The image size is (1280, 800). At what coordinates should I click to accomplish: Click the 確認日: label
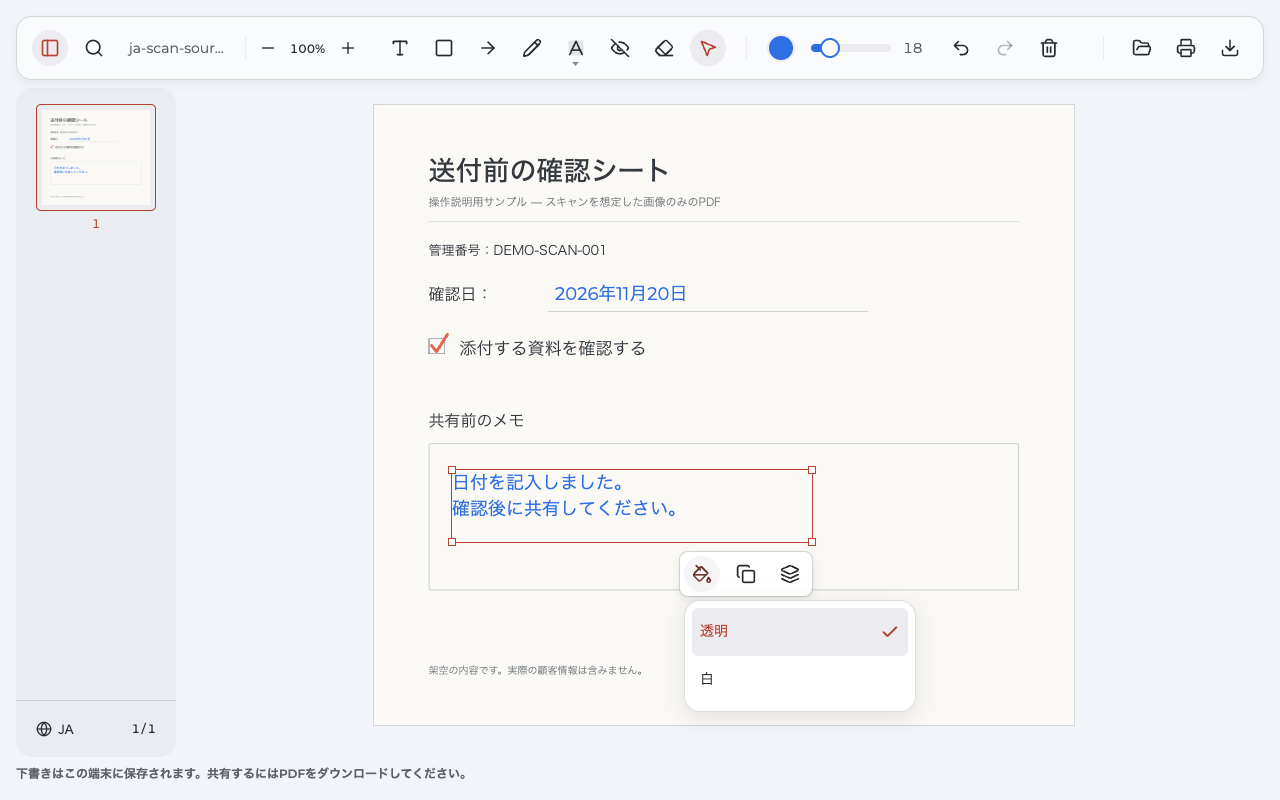(x=459, y=294)
